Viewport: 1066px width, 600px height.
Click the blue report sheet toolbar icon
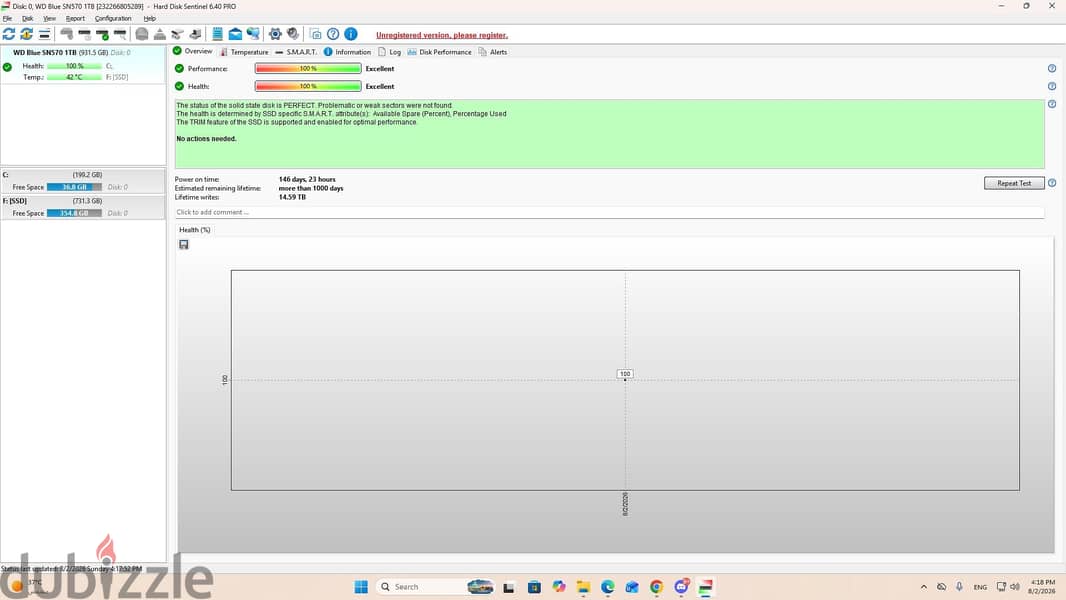point(218,34)
